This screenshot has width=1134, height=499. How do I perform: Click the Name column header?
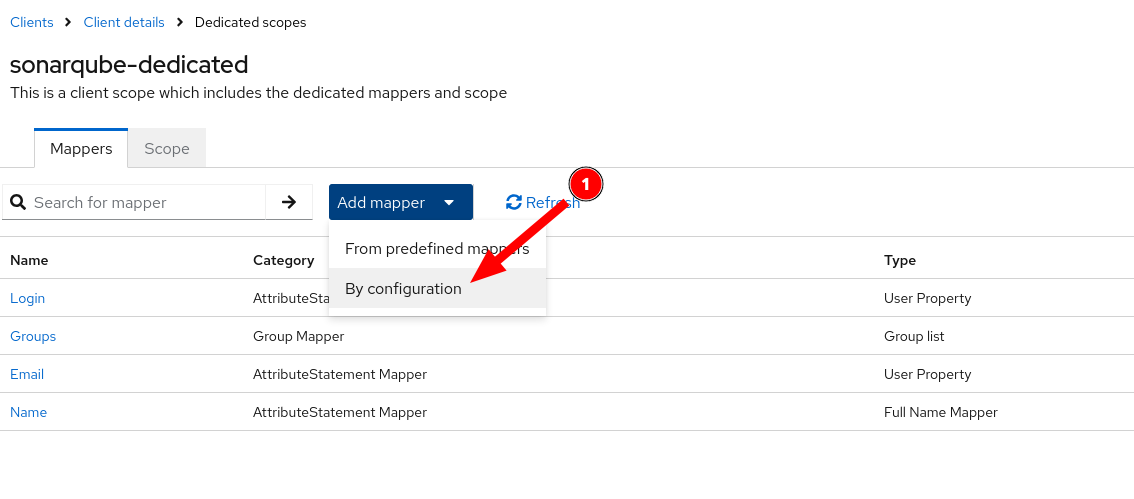pos(29,260)
